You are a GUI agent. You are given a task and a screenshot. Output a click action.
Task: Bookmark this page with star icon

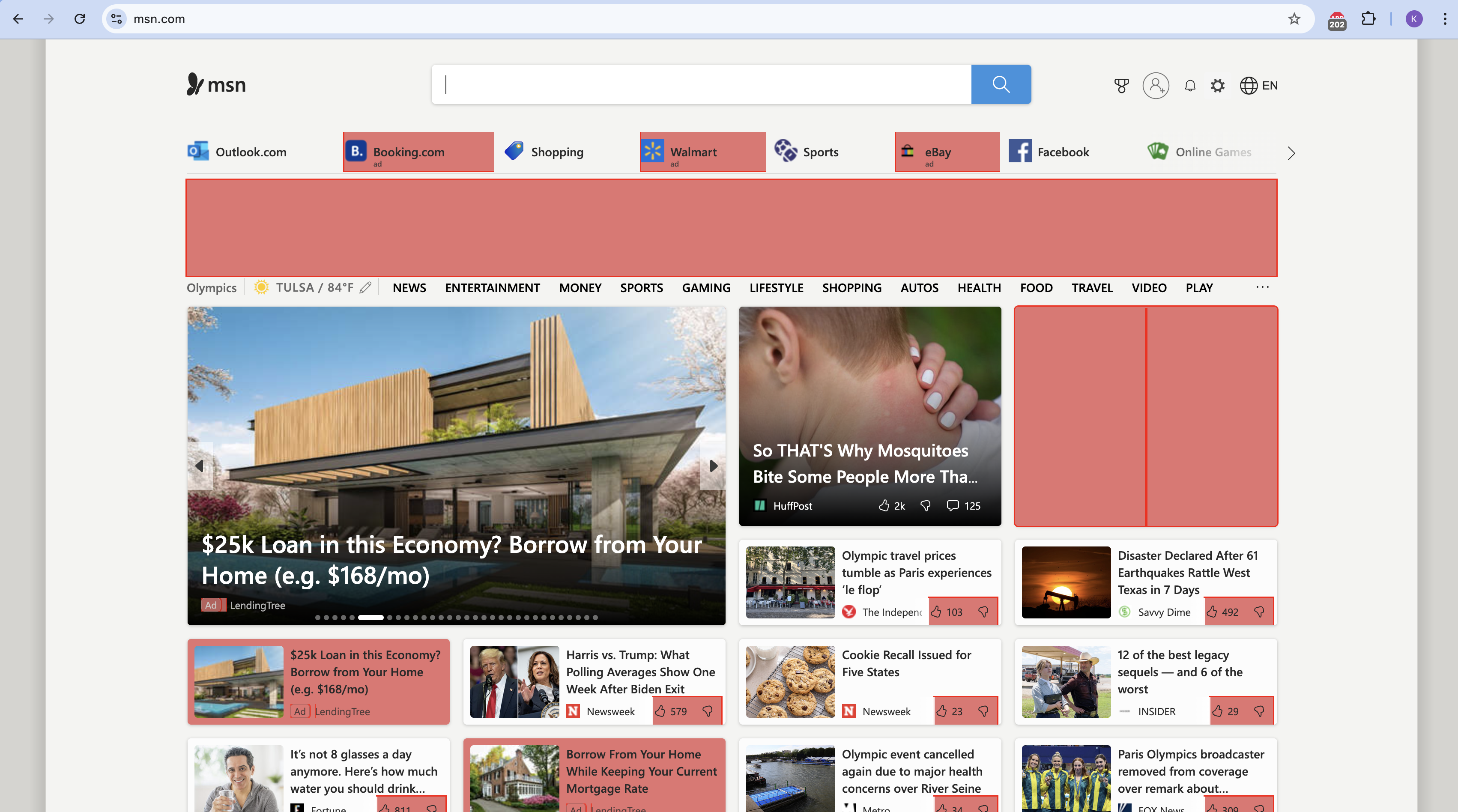1294,19
